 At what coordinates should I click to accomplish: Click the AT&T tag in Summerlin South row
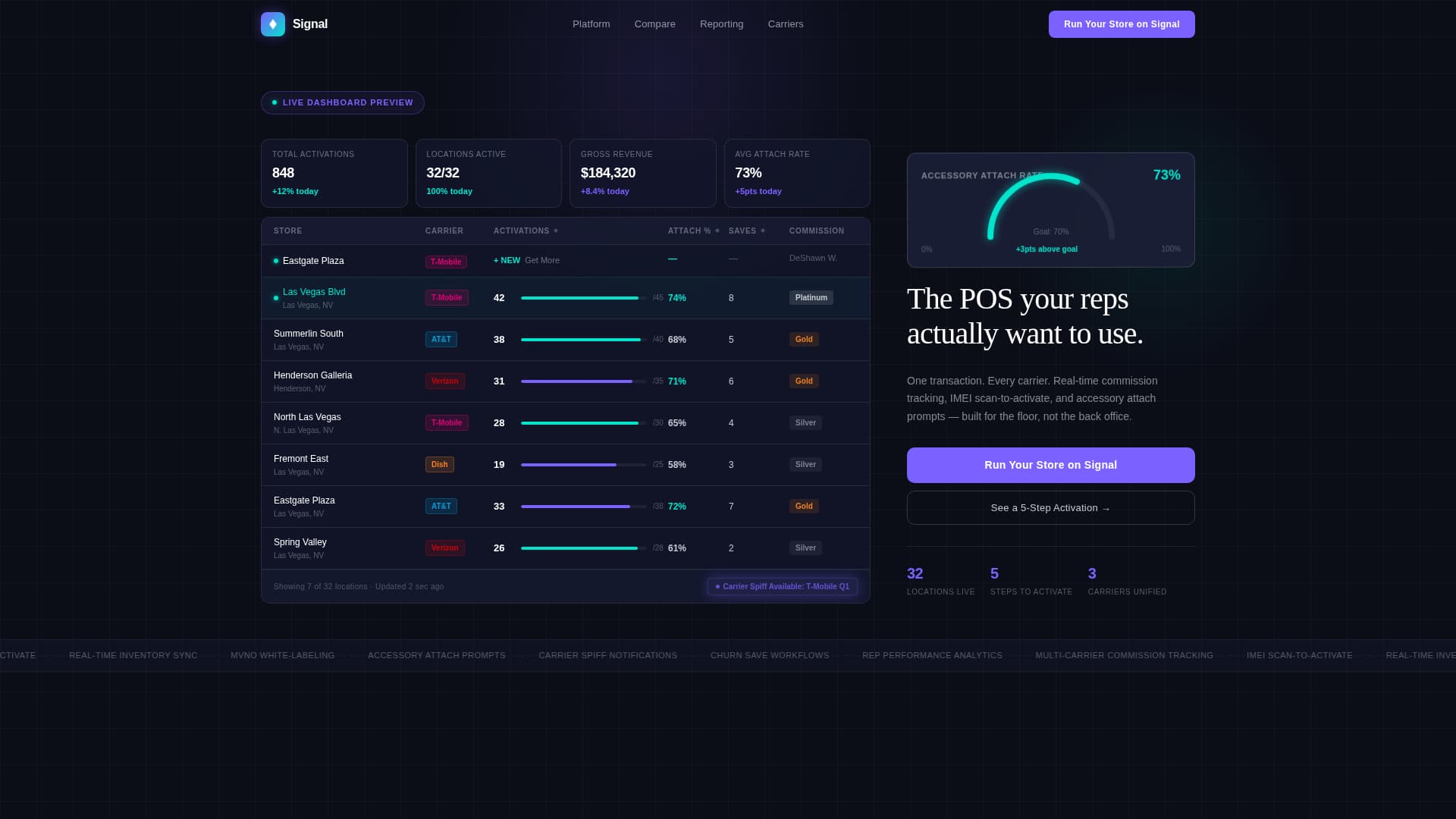coord(441,339)
